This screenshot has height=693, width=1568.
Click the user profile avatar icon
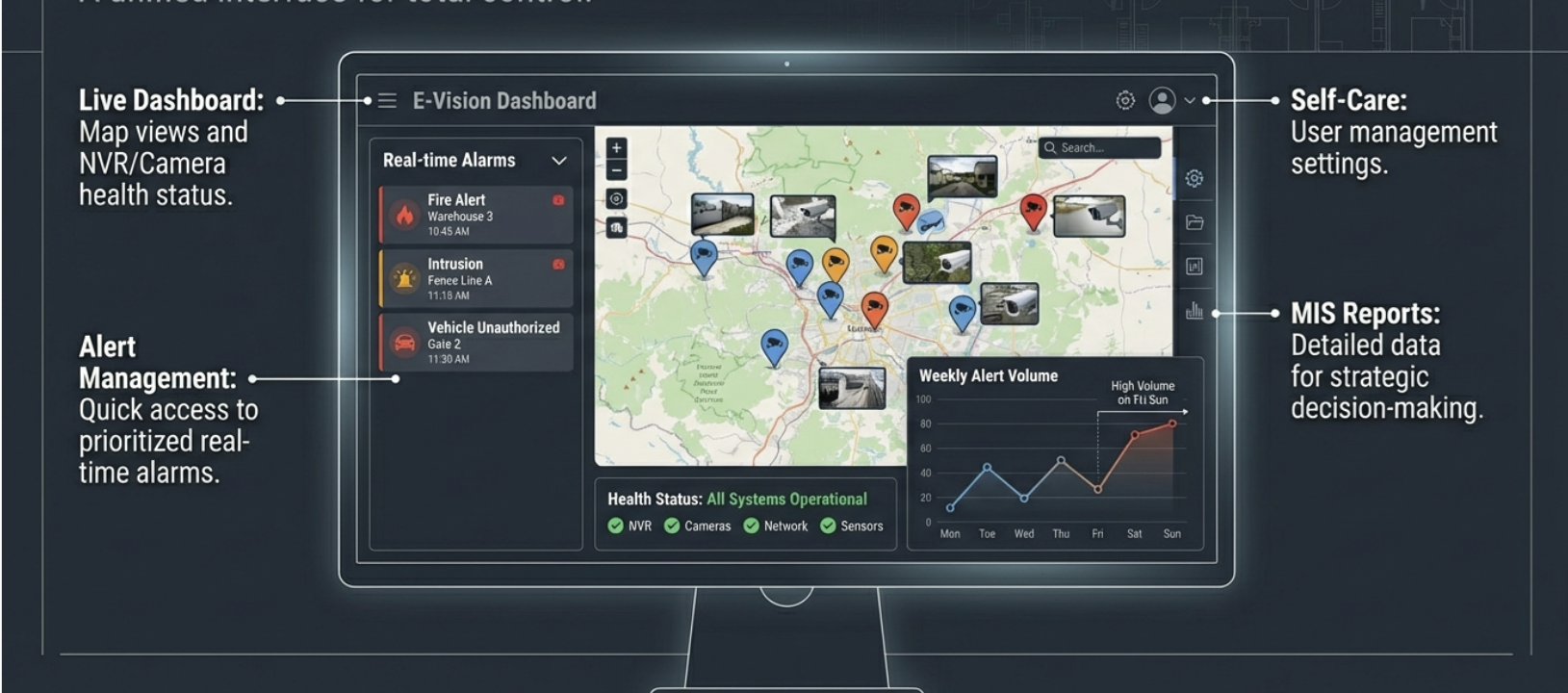click(1162, 100)
